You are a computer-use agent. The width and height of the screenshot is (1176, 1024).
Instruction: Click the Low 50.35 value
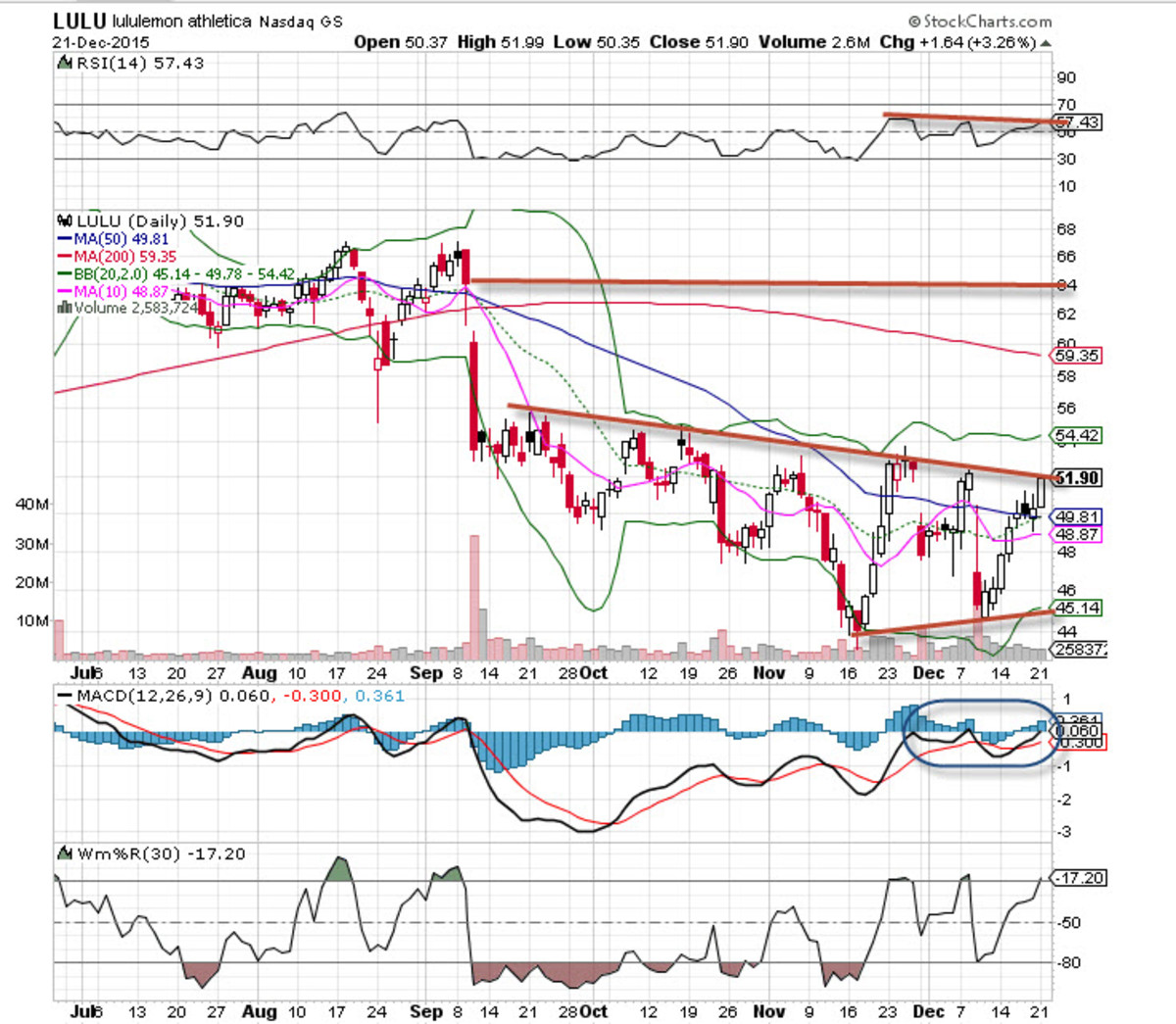coord(596,42)
